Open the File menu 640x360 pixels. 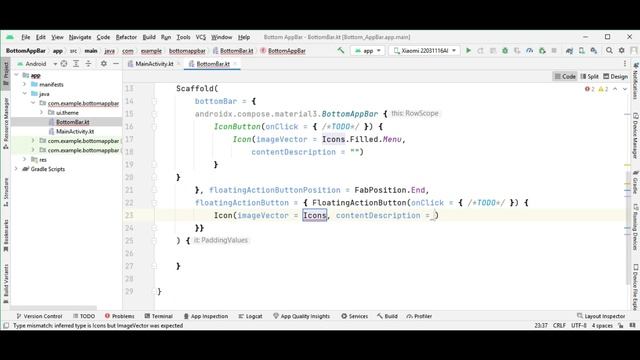tap(26, 37)
